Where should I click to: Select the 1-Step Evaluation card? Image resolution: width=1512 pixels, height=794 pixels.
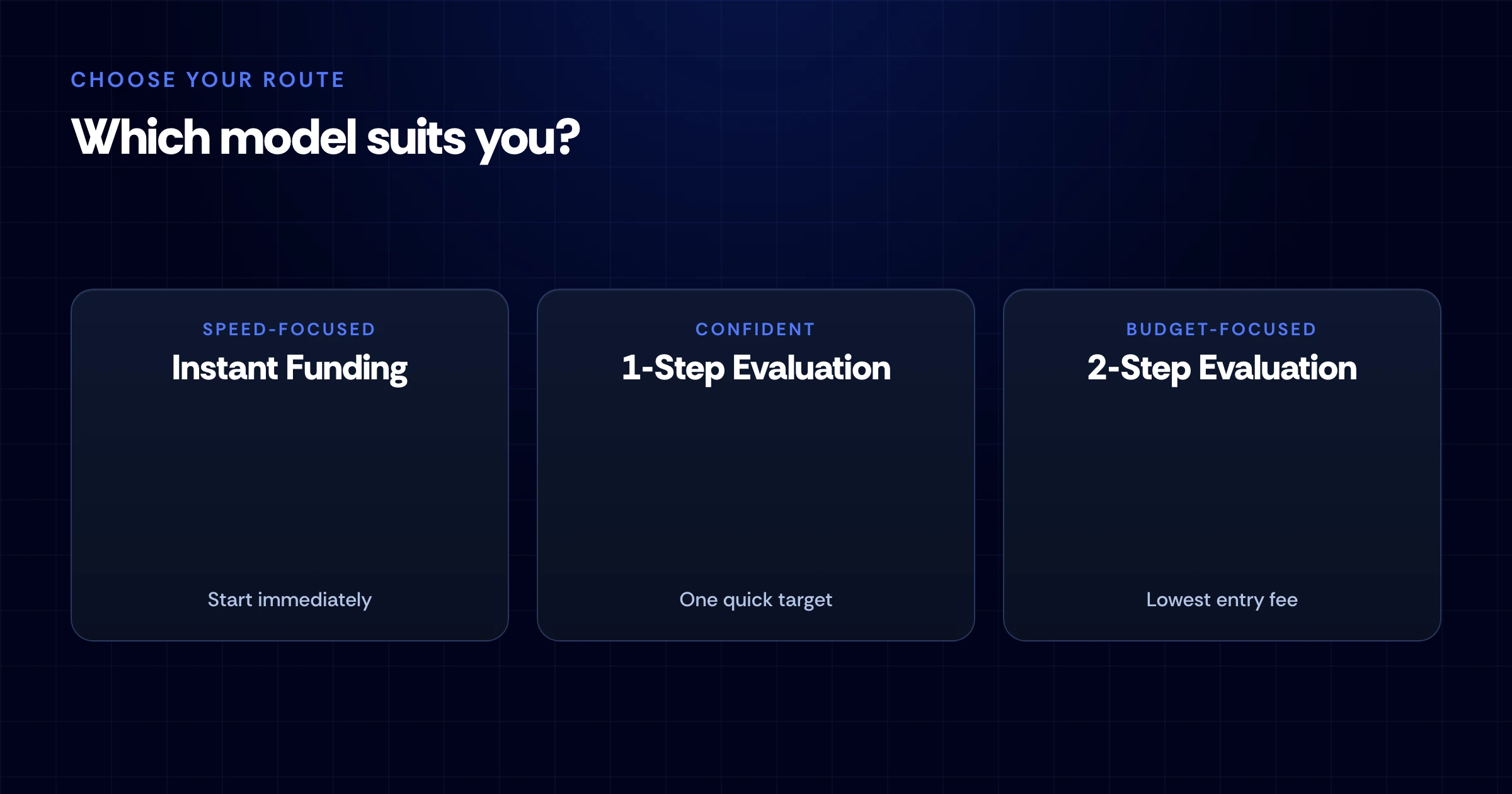(x=756, y=465)
